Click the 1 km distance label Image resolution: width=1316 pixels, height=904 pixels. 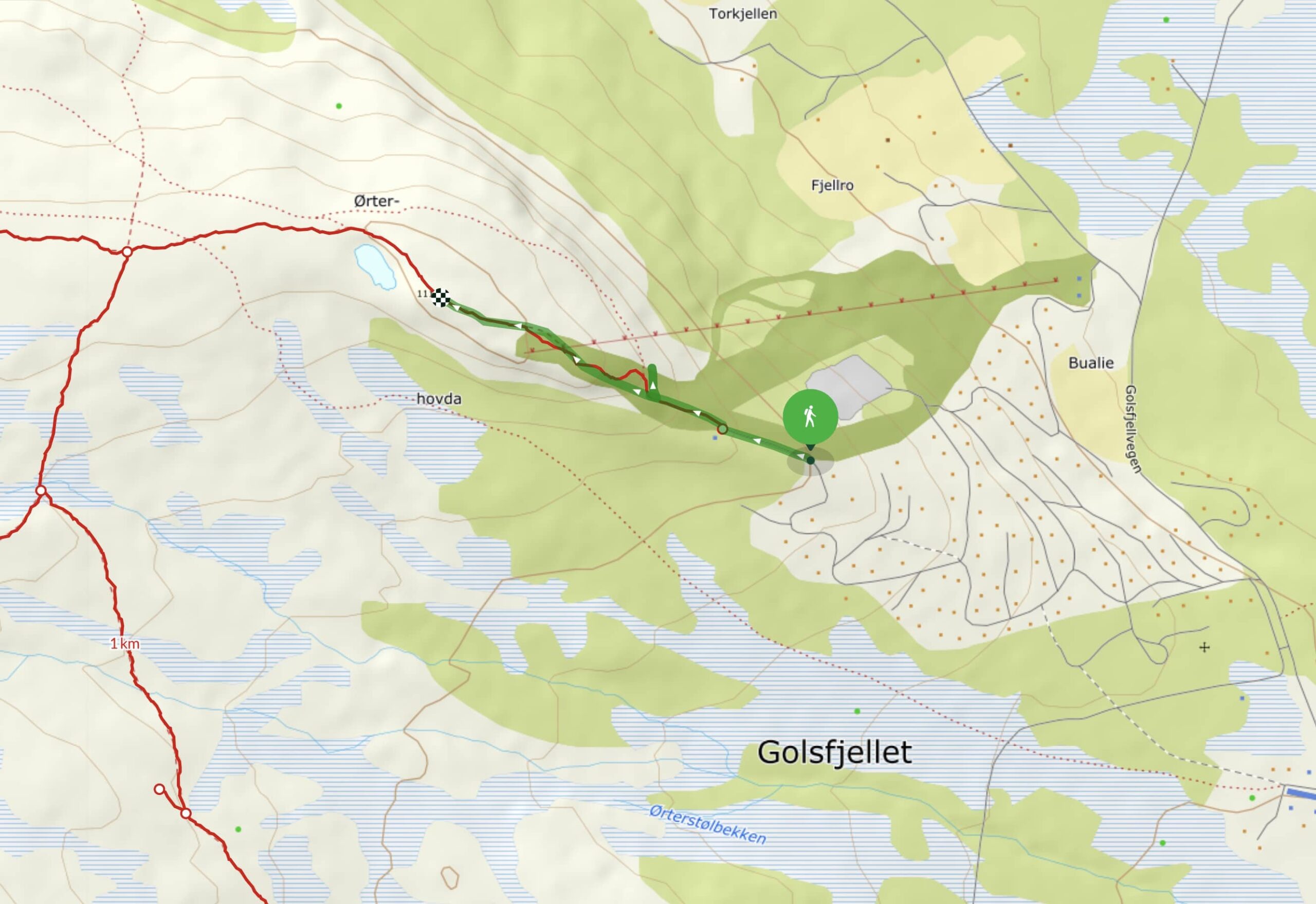pyautogui.click(x=124, y=644)
